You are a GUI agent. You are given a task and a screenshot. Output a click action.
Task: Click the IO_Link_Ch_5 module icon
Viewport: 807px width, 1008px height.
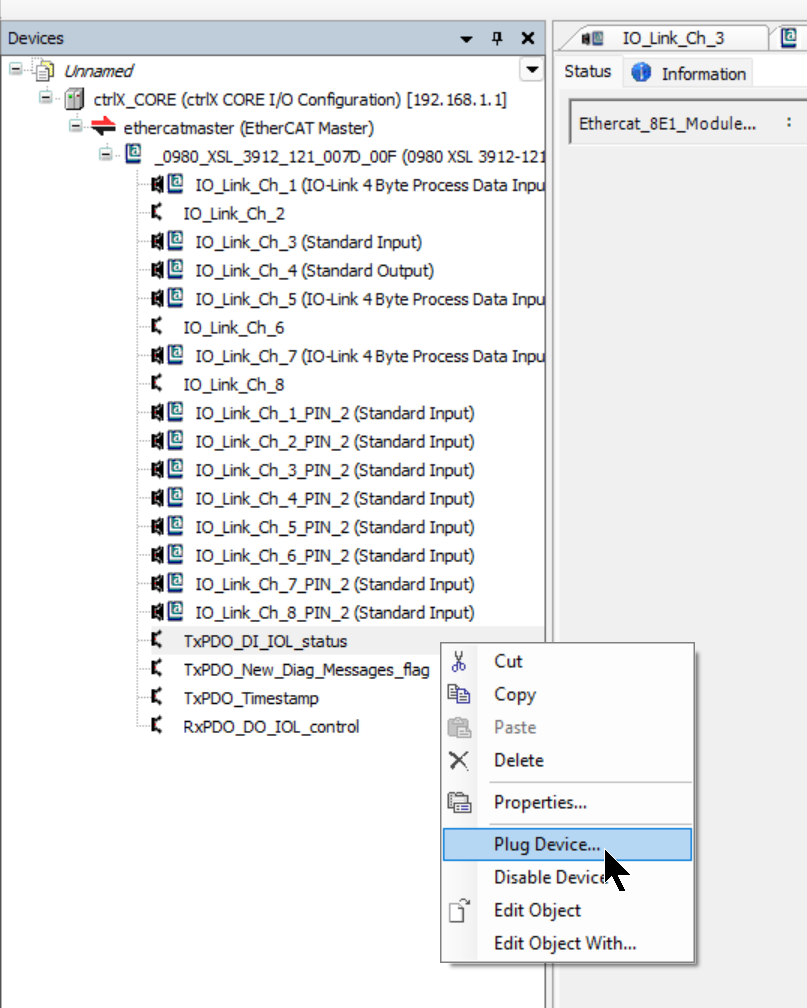coord(167,298)
